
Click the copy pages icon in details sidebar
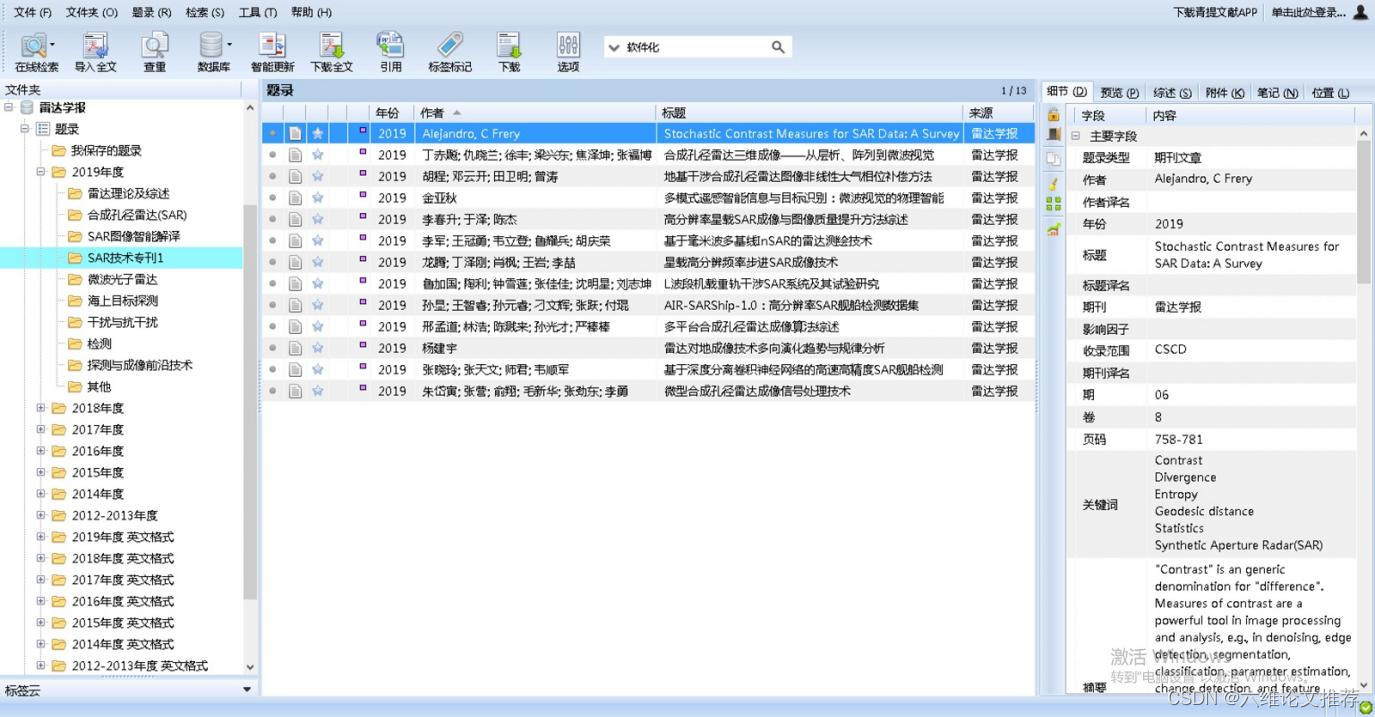pyautogui.click(x=1053, y=159)
